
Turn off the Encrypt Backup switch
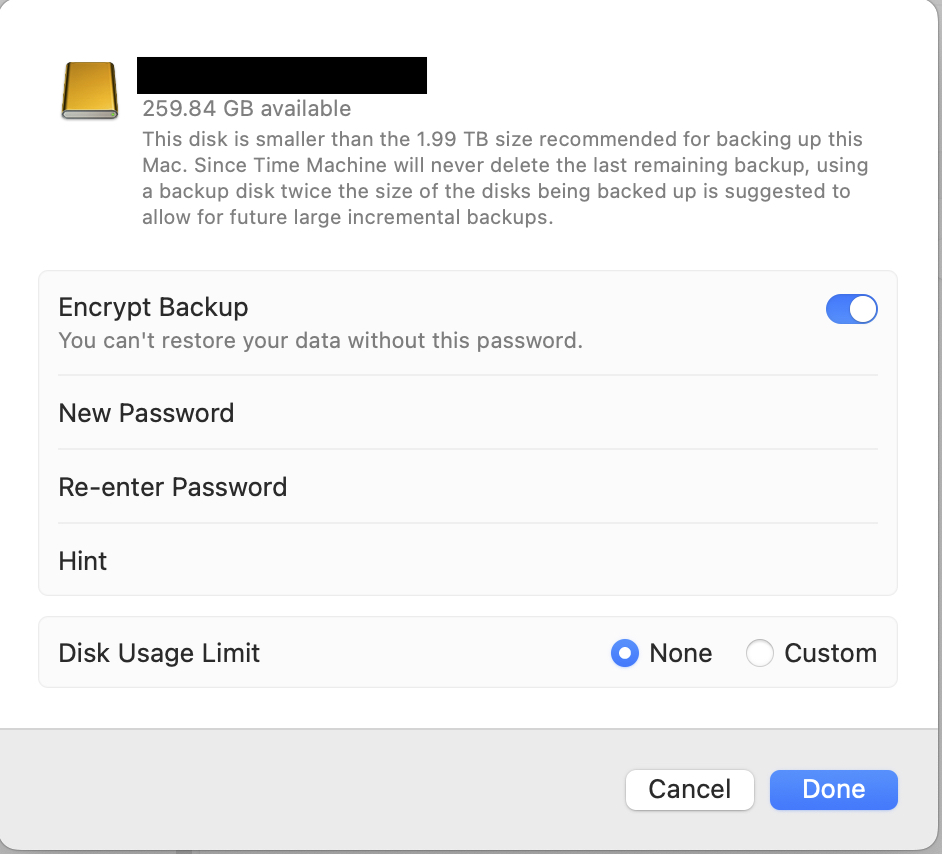pos(851,309)
